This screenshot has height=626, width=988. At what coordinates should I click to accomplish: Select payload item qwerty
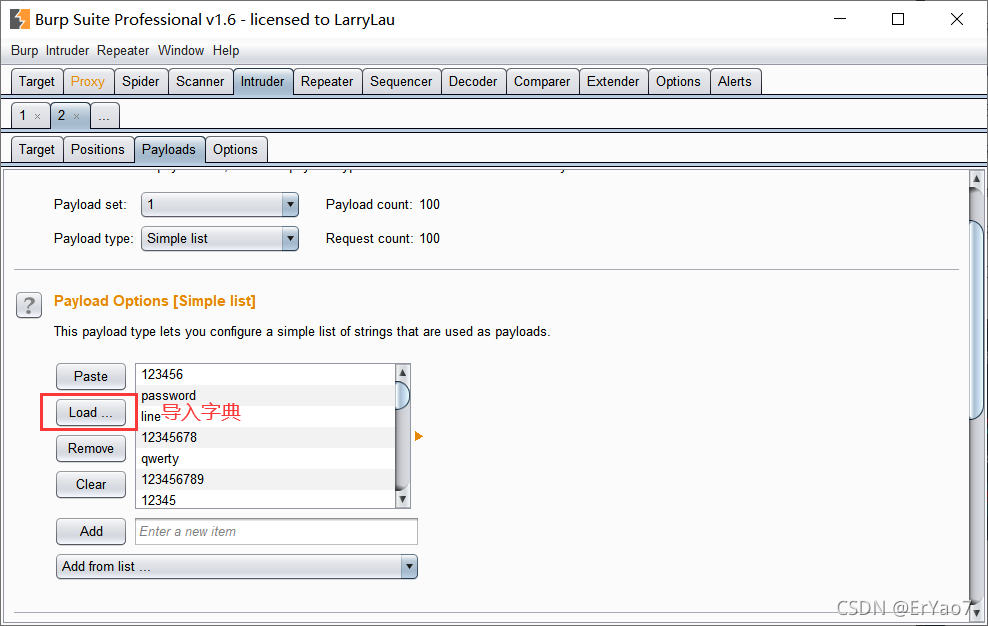265,458
